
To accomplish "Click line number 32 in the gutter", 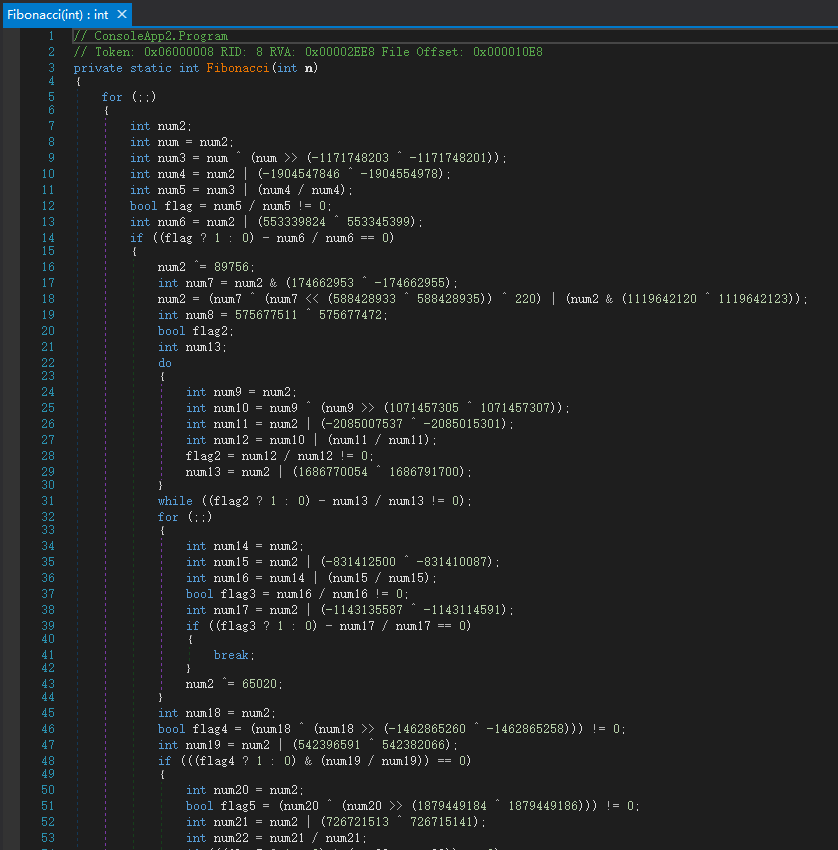I will click(x=49, y=517).
